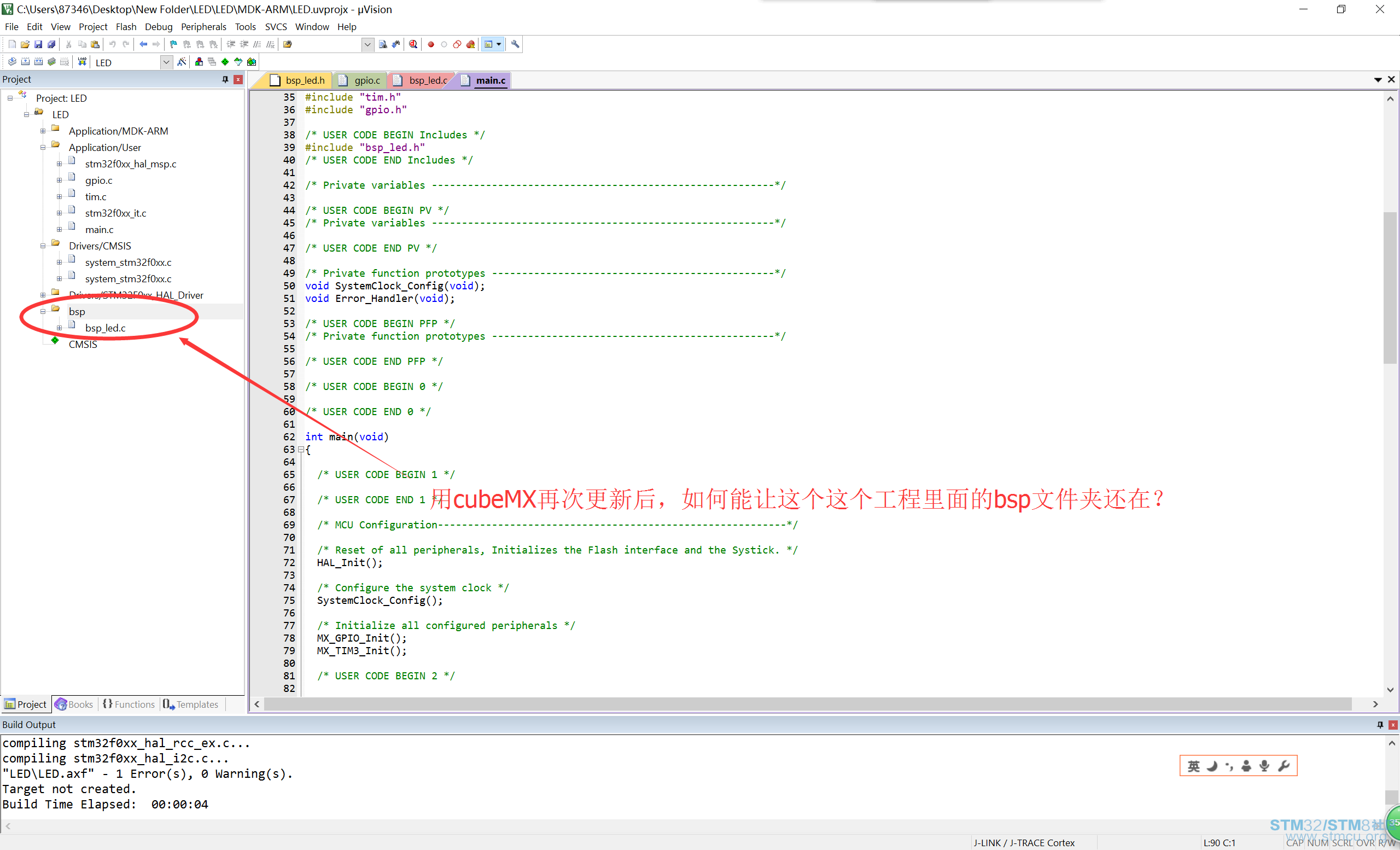The height and width of the screenshot is (850, 1400).
Task: Insert or remove a bookmark flag
Action: pos(174,44)
